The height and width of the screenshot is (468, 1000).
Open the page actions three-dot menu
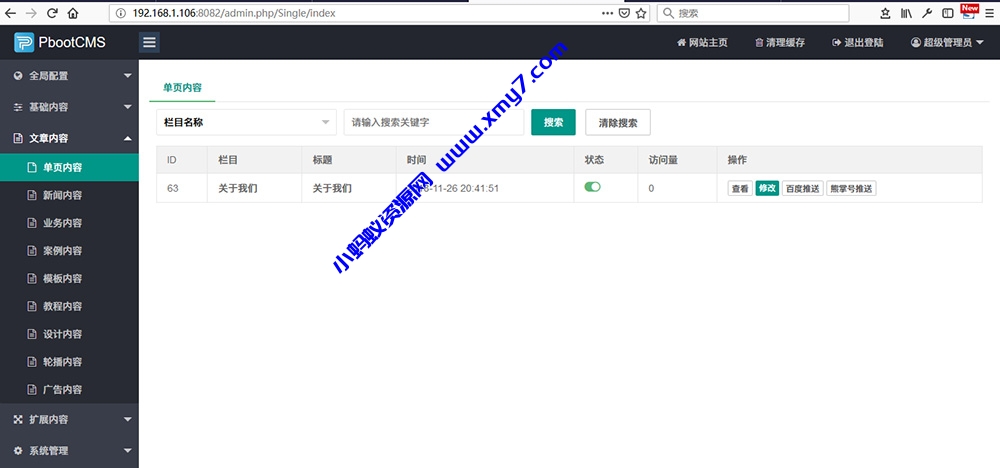pyautogui.click(x=607, y=13)
